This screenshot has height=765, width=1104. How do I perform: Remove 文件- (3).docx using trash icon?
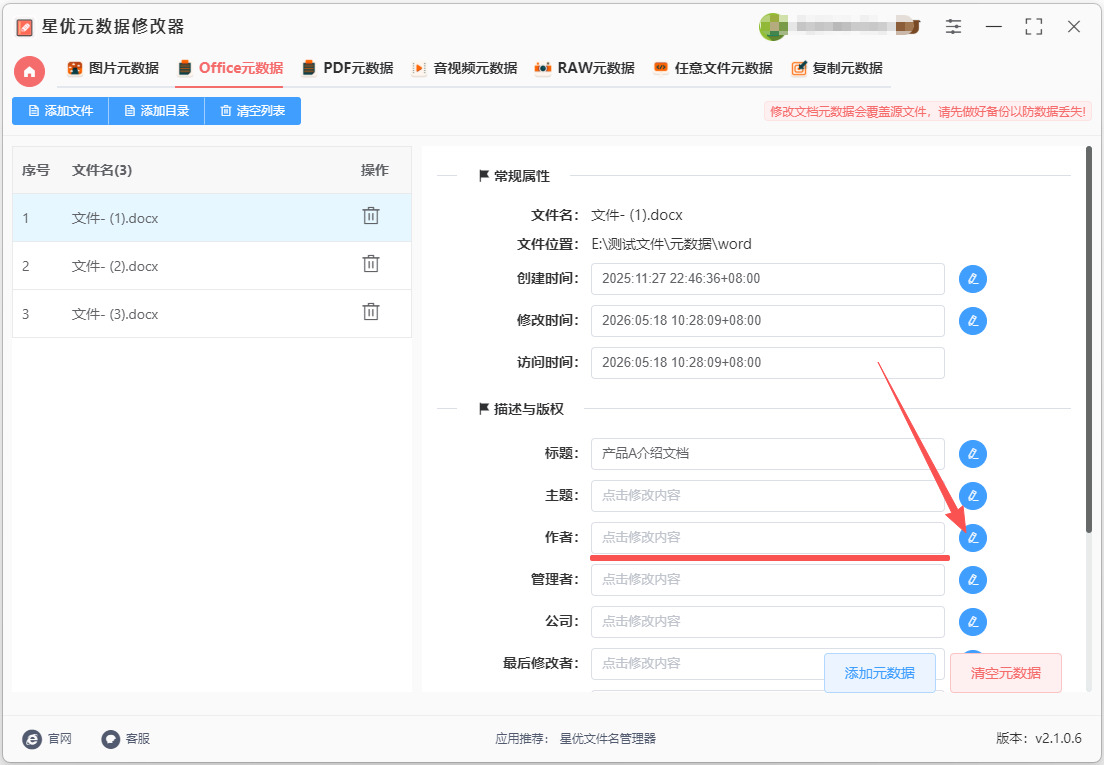coord(371,312)
